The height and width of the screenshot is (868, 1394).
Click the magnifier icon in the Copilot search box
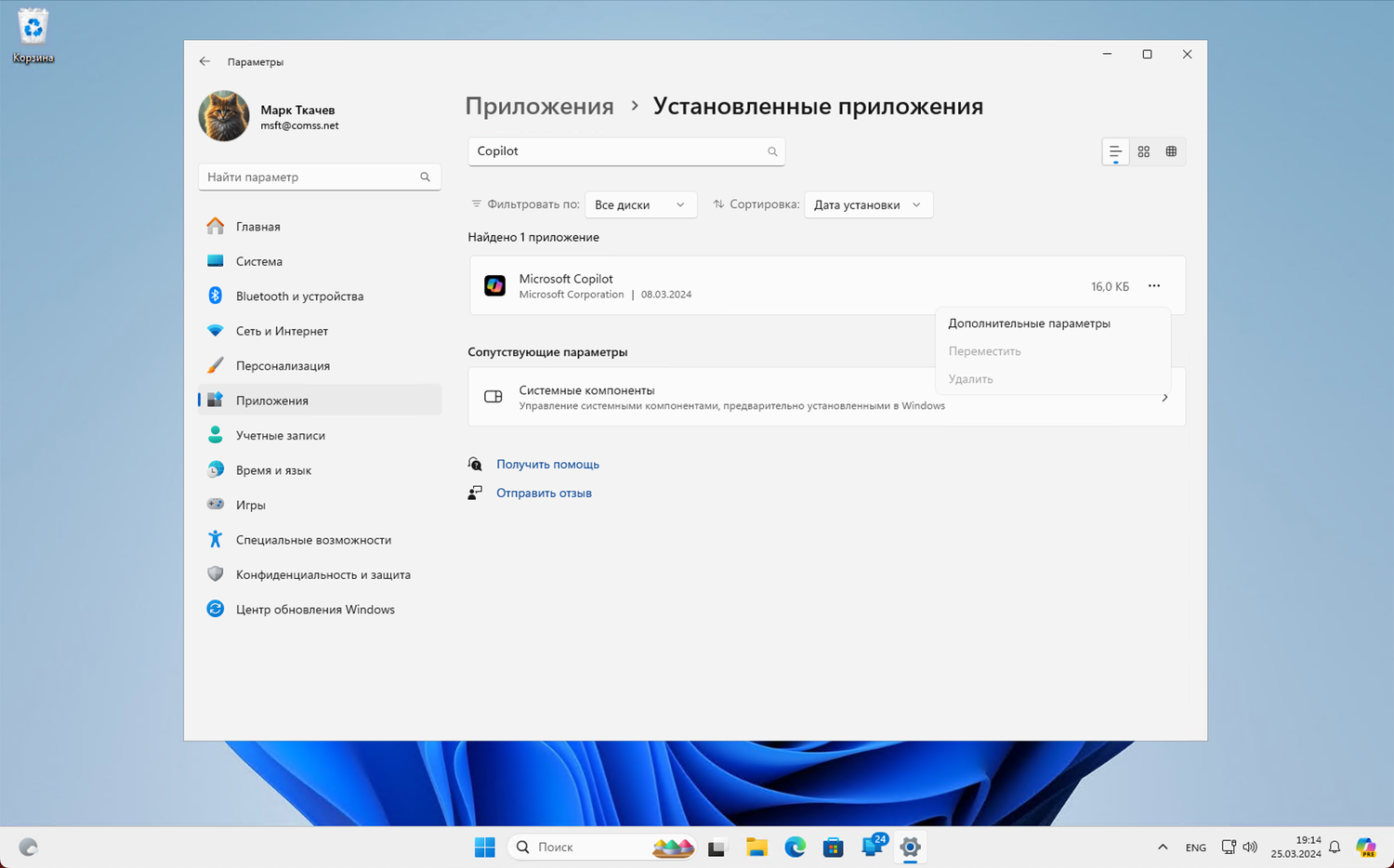(772, 151)
